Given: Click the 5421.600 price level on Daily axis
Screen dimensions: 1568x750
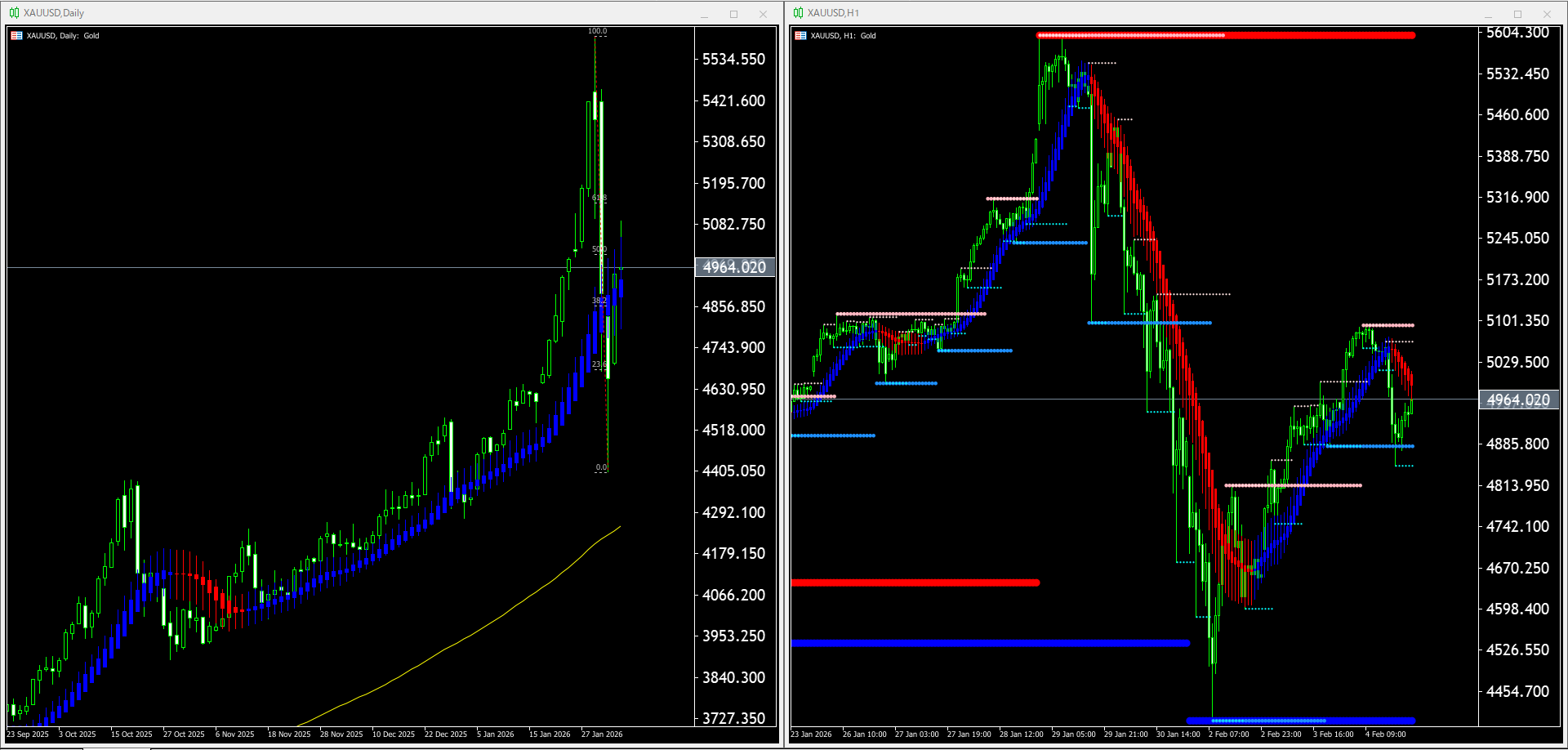Looking at the screenshot, I should [733, 100].
